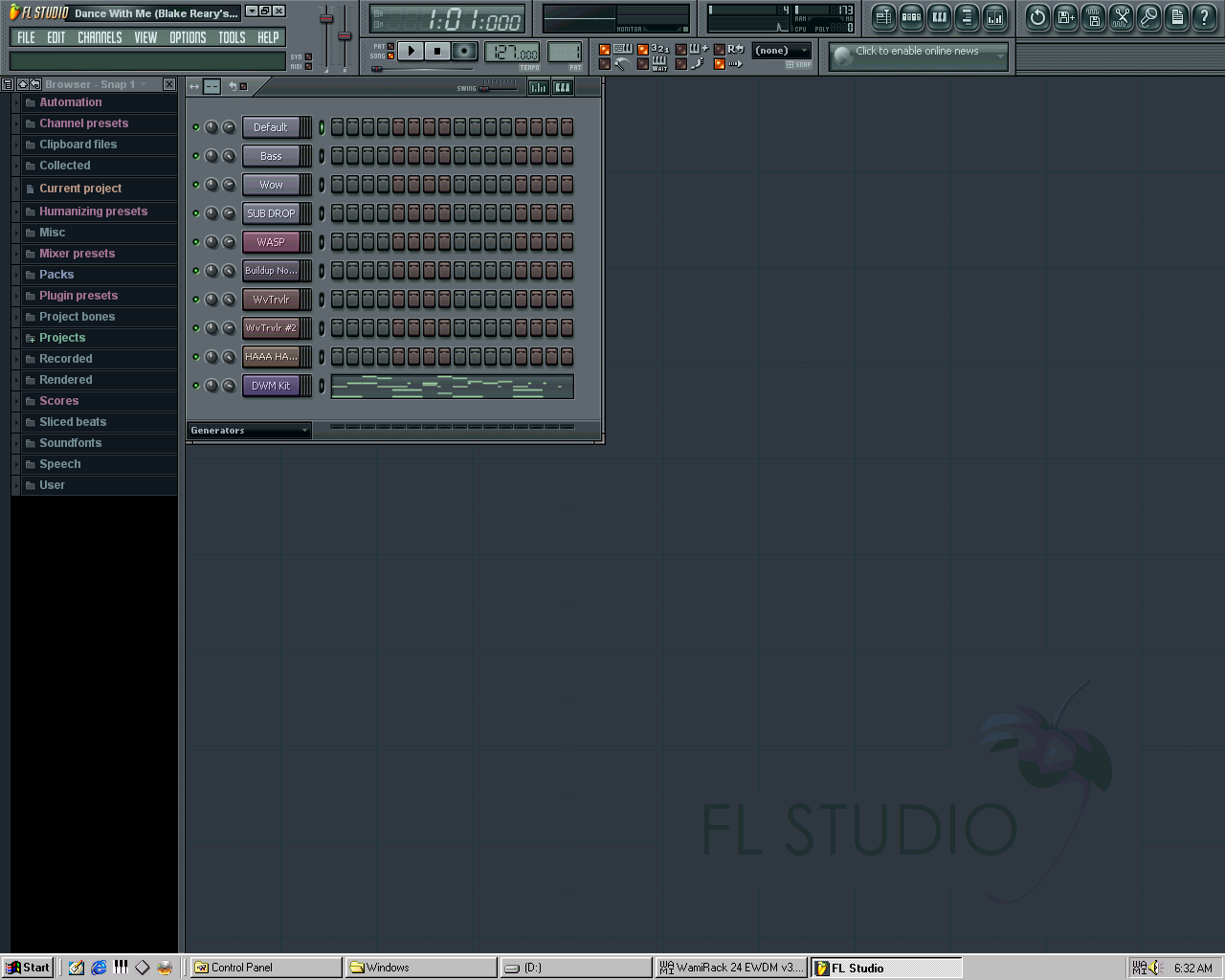Viewport: 1225px width, 980px height.
Task: Open the VIEW menu
Action: (x=145, y=37)
